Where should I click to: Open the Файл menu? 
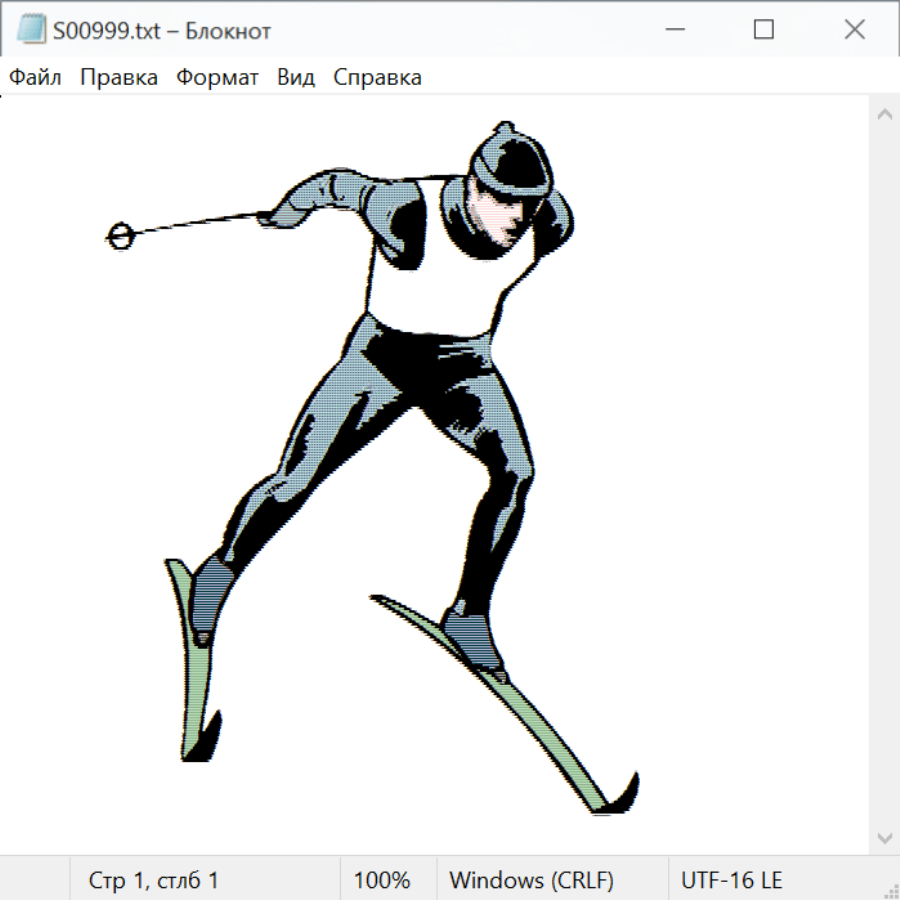pos(35,78)
